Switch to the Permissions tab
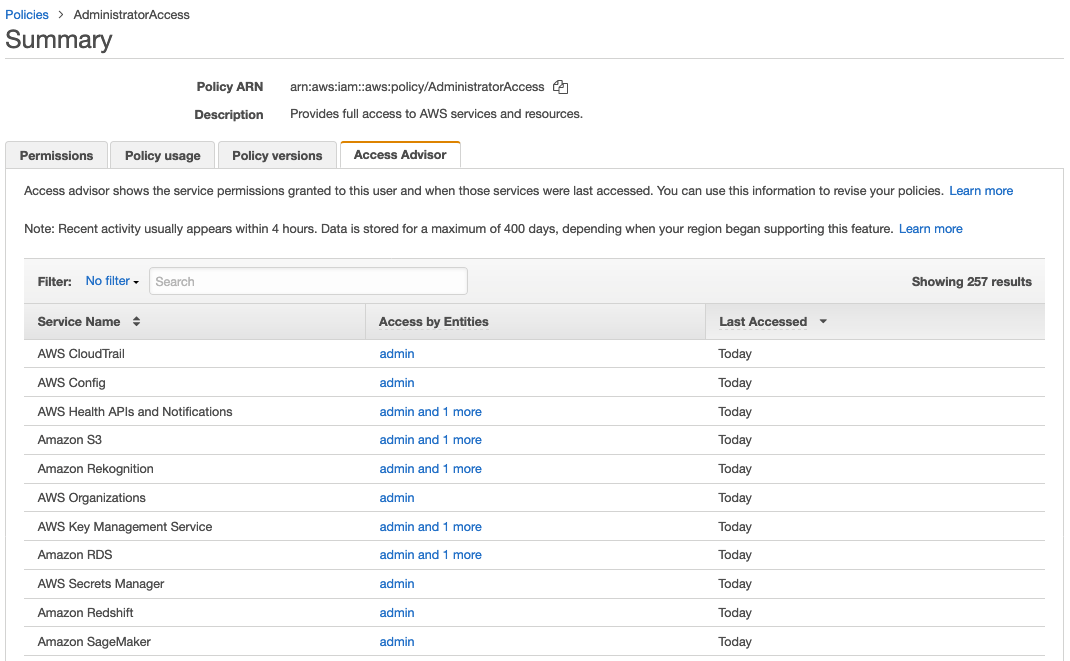This screenshot has width=1070, height=661. point(55,155)
